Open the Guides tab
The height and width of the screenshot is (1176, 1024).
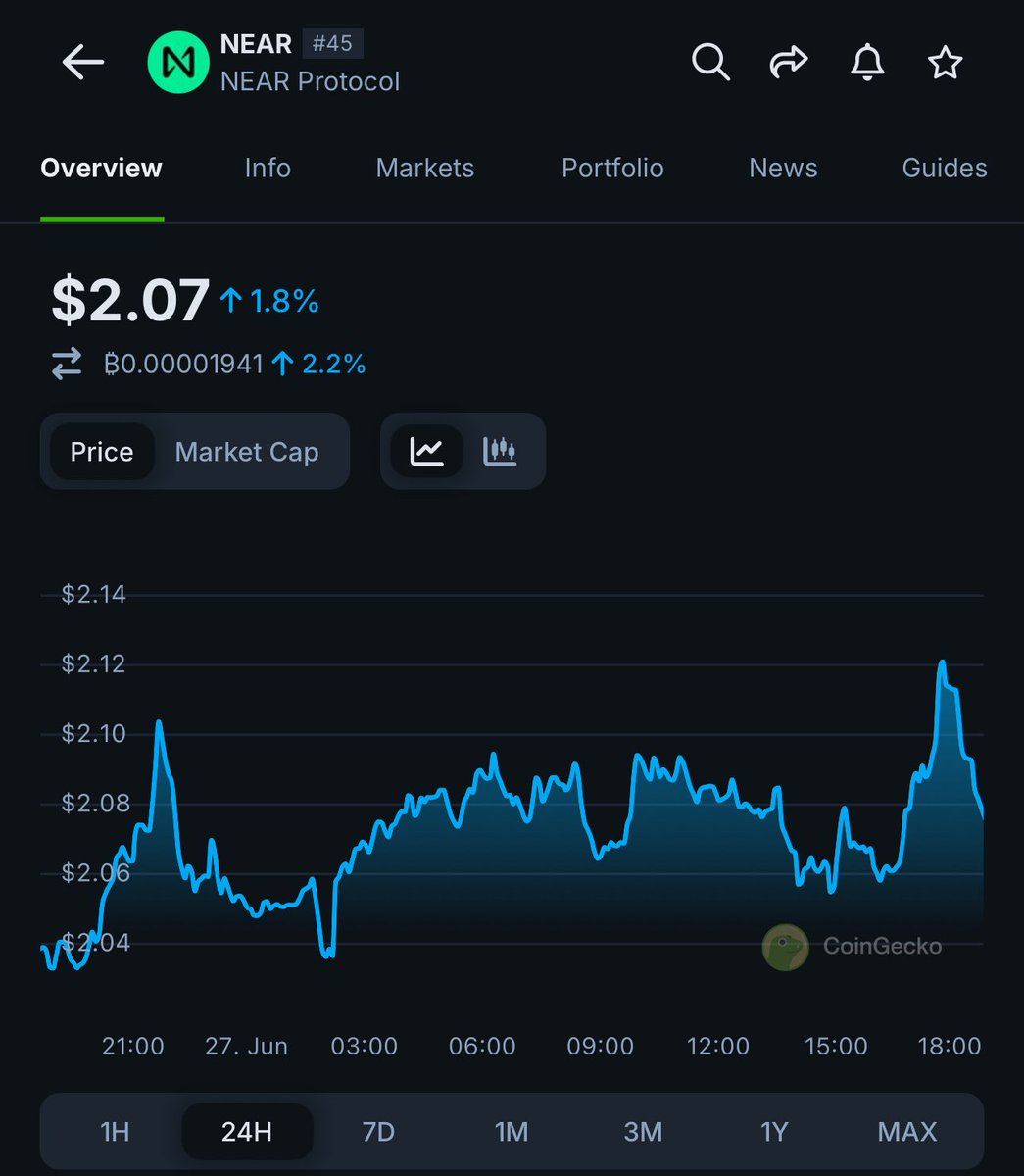point(945,169)
